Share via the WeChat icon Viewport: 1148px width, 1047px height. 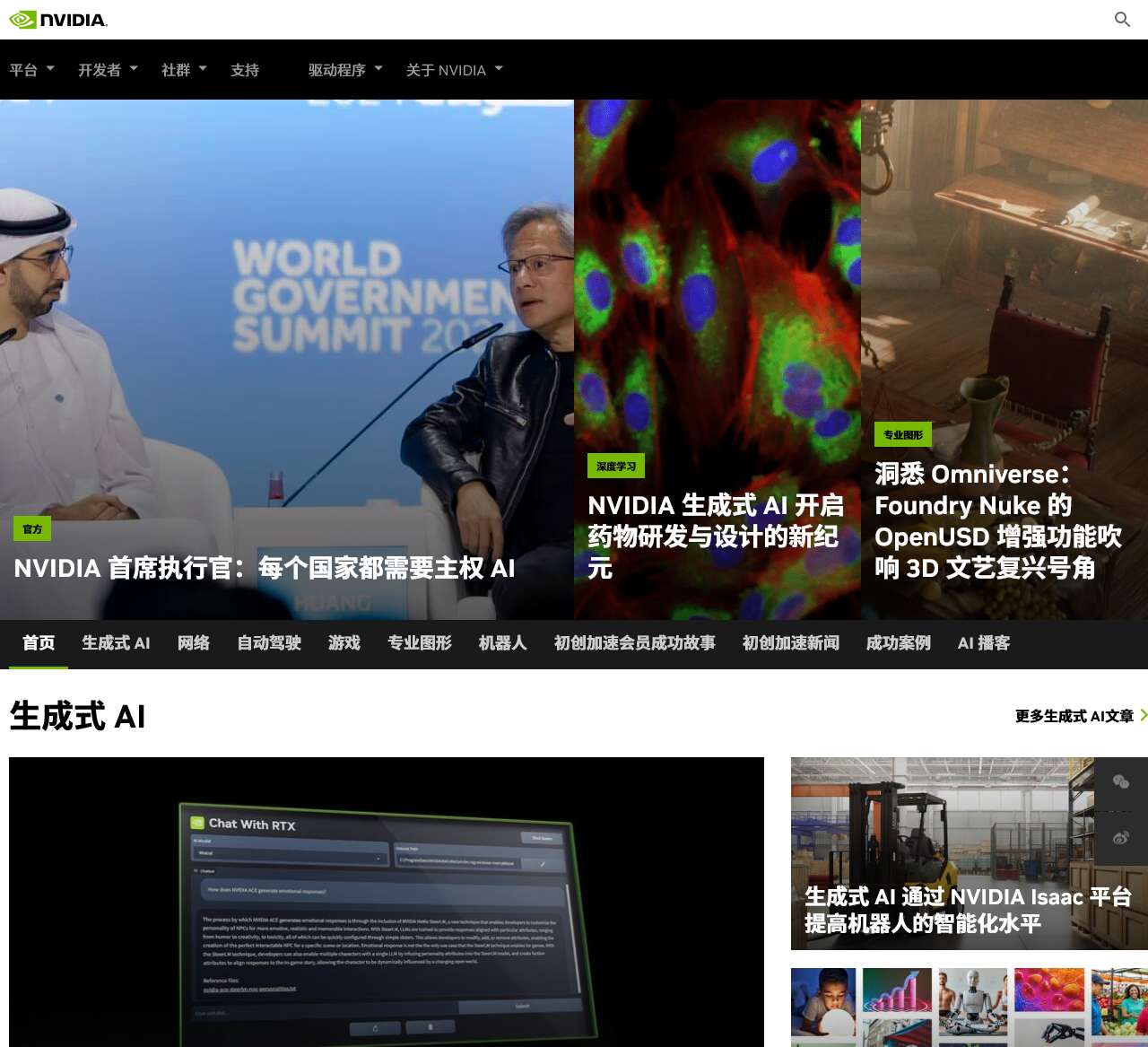click(x=1121, y=781)
